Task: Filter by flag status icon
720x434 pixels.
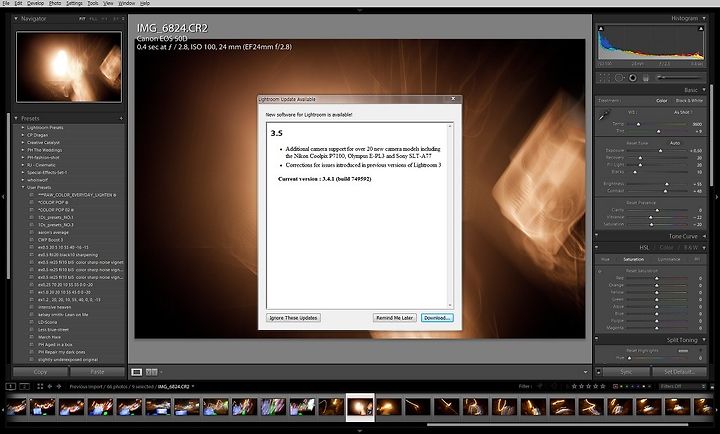Action: [540, 387]
